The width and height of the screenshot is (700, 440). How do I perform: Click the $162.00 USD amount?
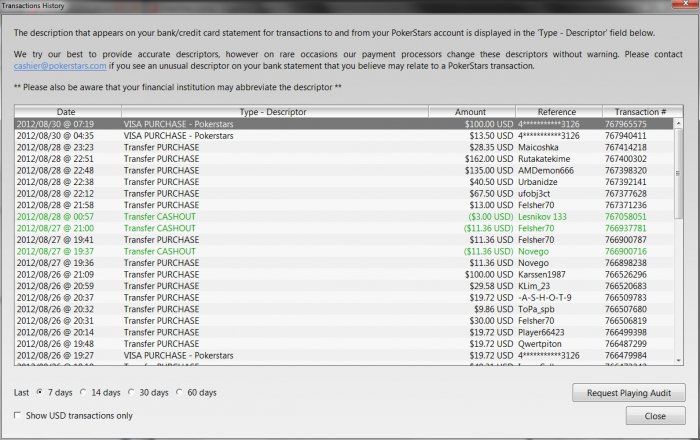[x=489, y=158]
